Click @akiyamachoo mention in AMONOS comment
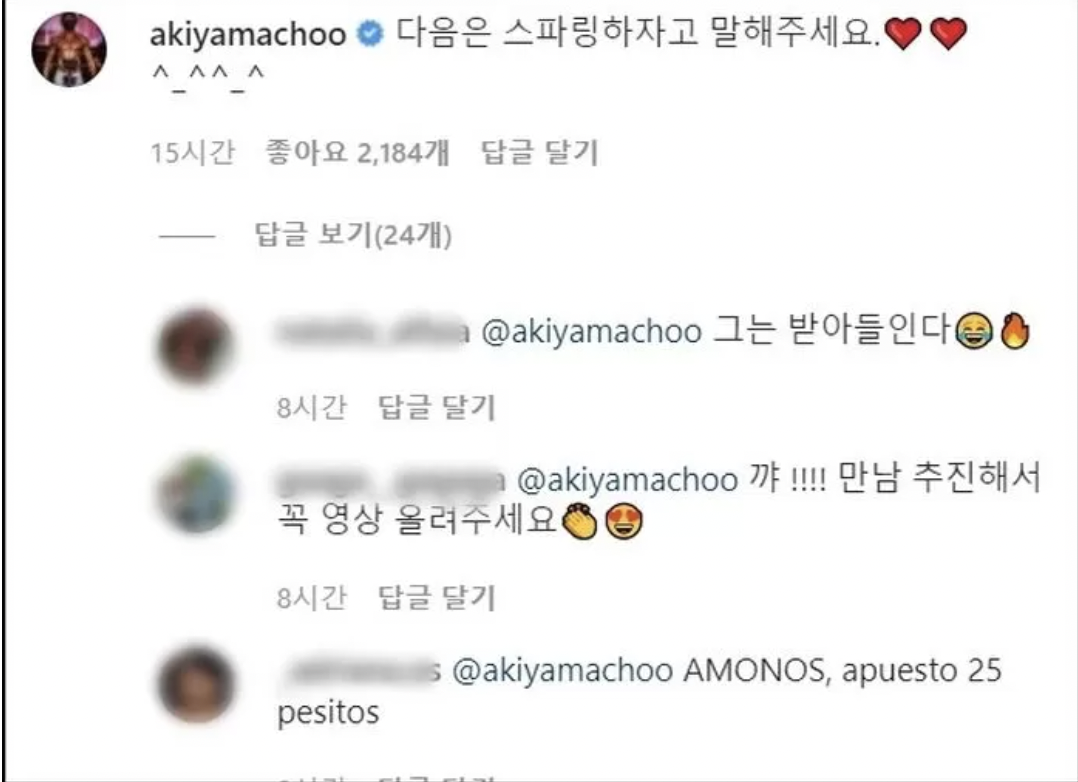 tap(563, 671)
